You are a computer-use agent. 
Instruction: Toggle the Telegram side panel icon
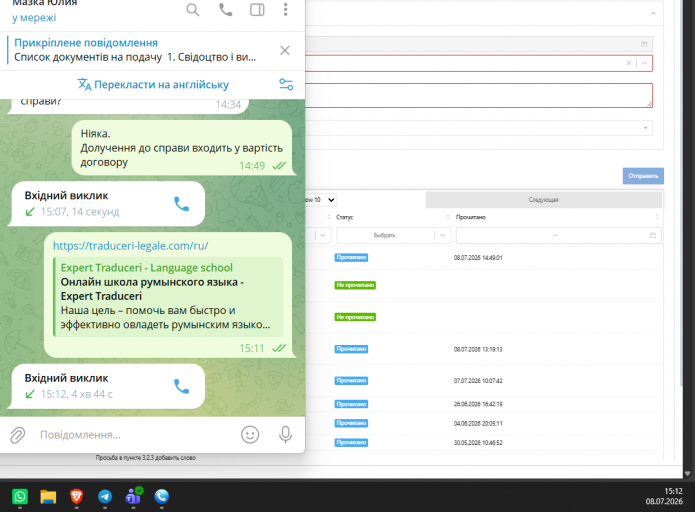257,10
